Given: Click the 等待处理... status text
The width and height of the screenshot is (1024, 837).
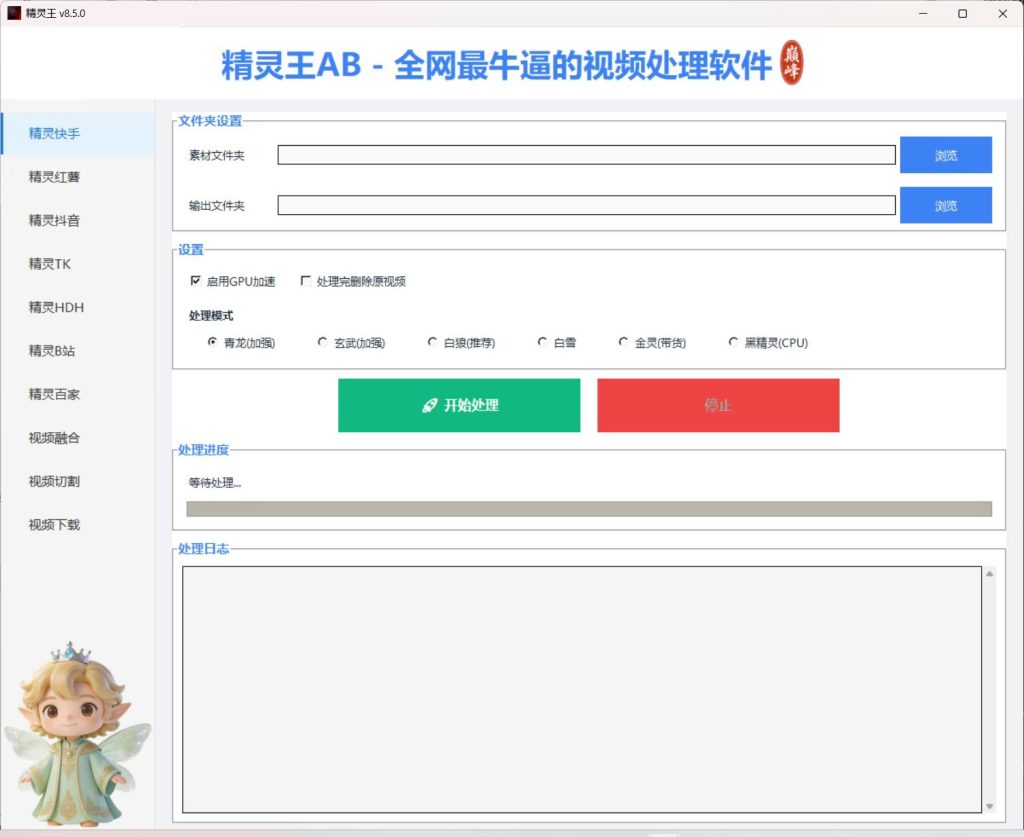Looking at the screenshot, I should 215,483.
